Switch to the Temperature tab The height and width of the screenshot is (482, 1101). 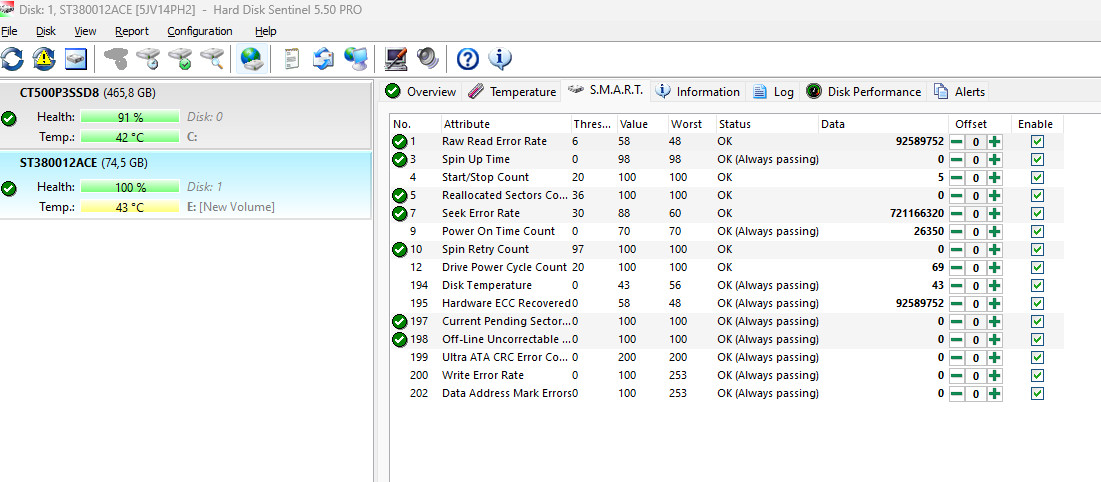point(512,92)
